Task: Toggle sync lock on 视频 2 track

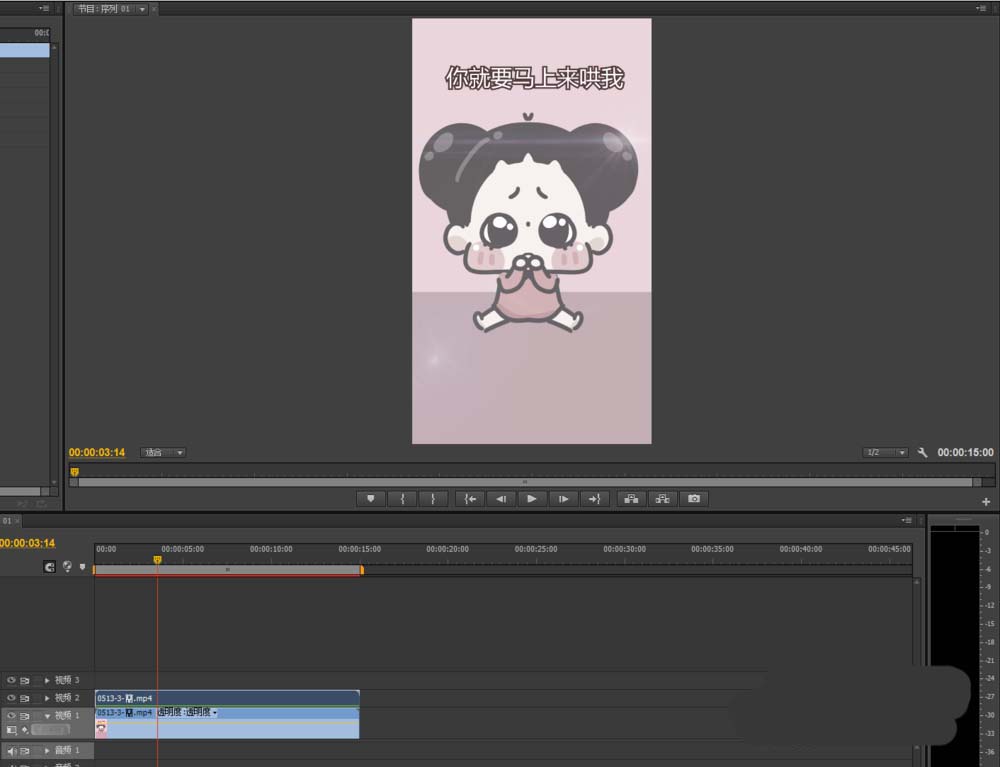Action: tap(25, 698)
